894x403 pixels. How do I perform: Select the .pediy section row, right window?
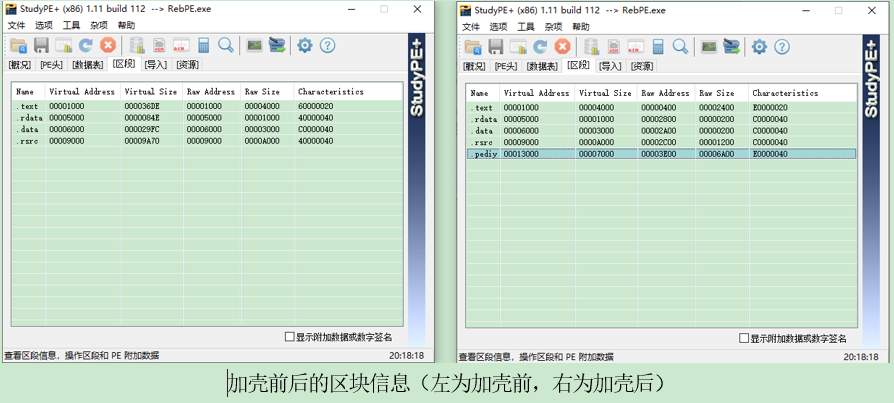point(661,154)
